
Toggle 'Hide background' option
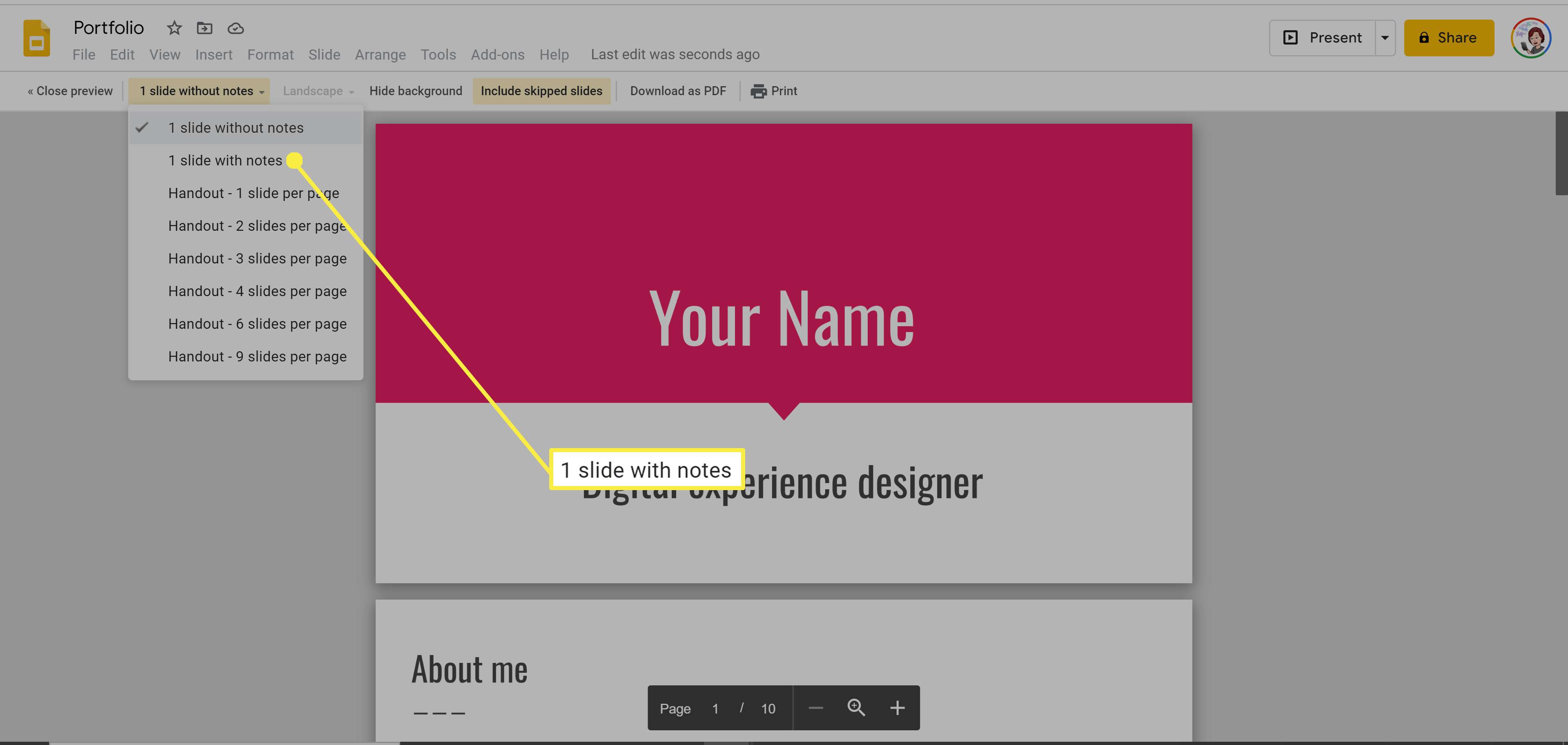(x=416, y=91)
